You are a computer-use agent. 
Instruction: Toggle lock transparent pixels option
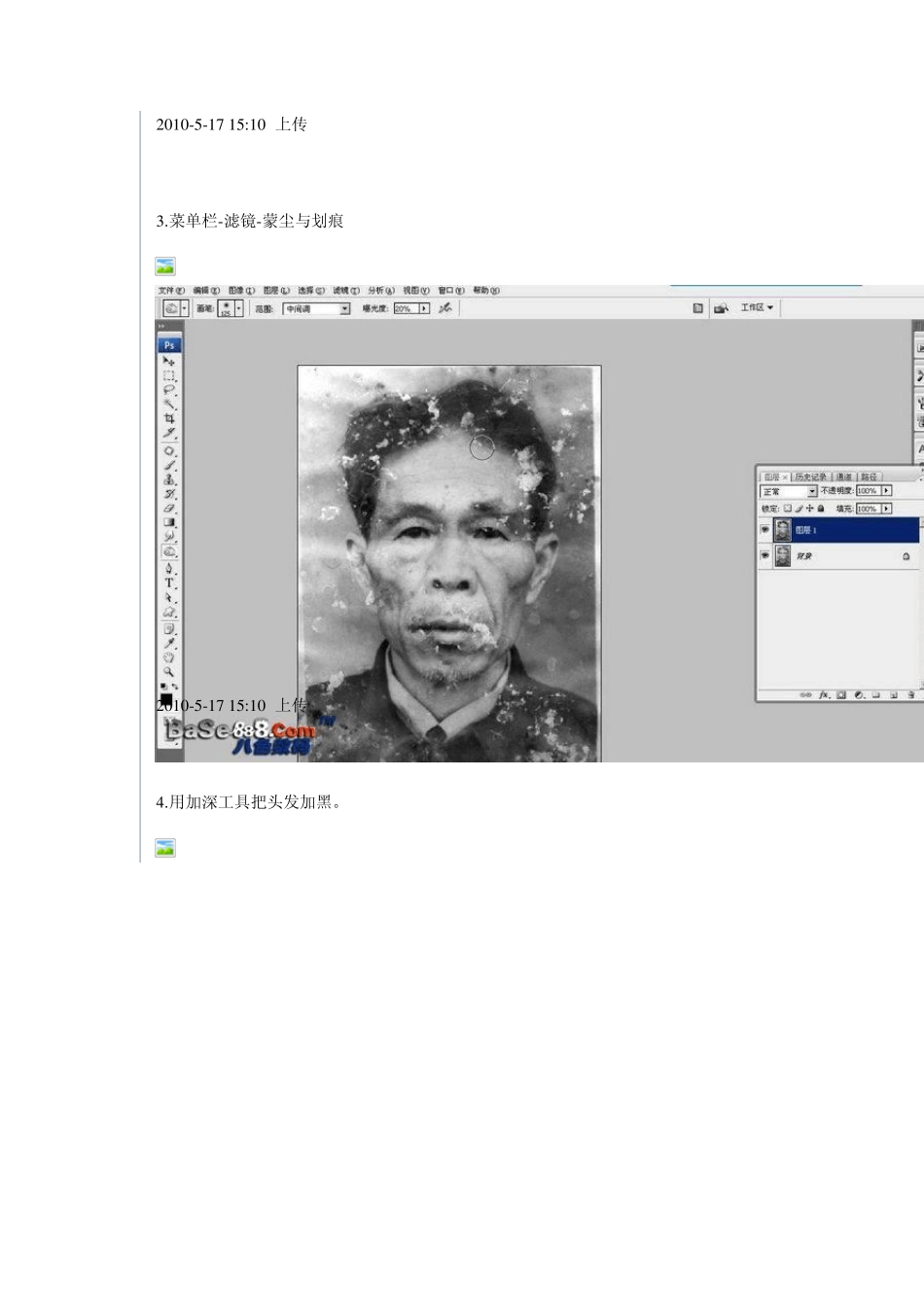(788, 509)
